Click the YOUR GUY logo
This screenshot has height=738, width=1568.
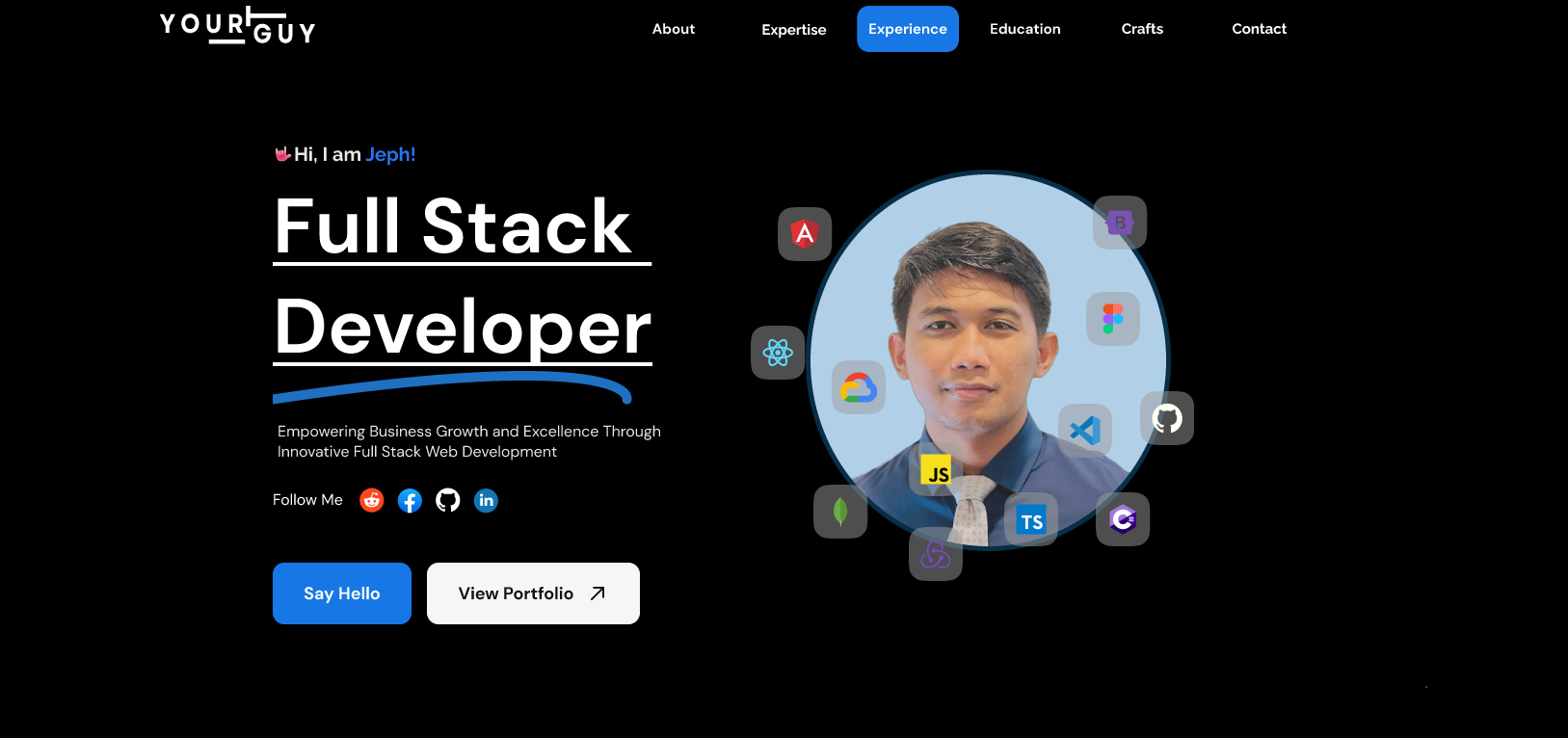[238, 26]
